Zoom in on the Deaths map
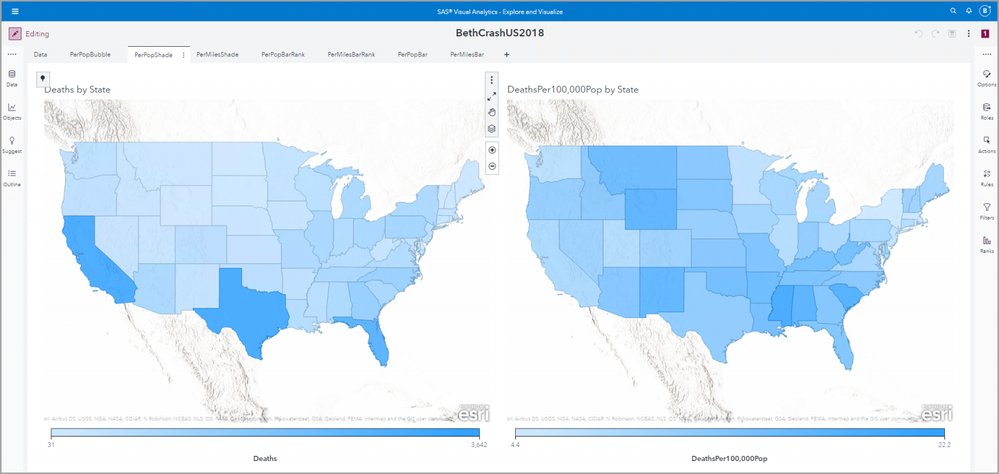Screen dimensions: 999x474 point(492,150)
